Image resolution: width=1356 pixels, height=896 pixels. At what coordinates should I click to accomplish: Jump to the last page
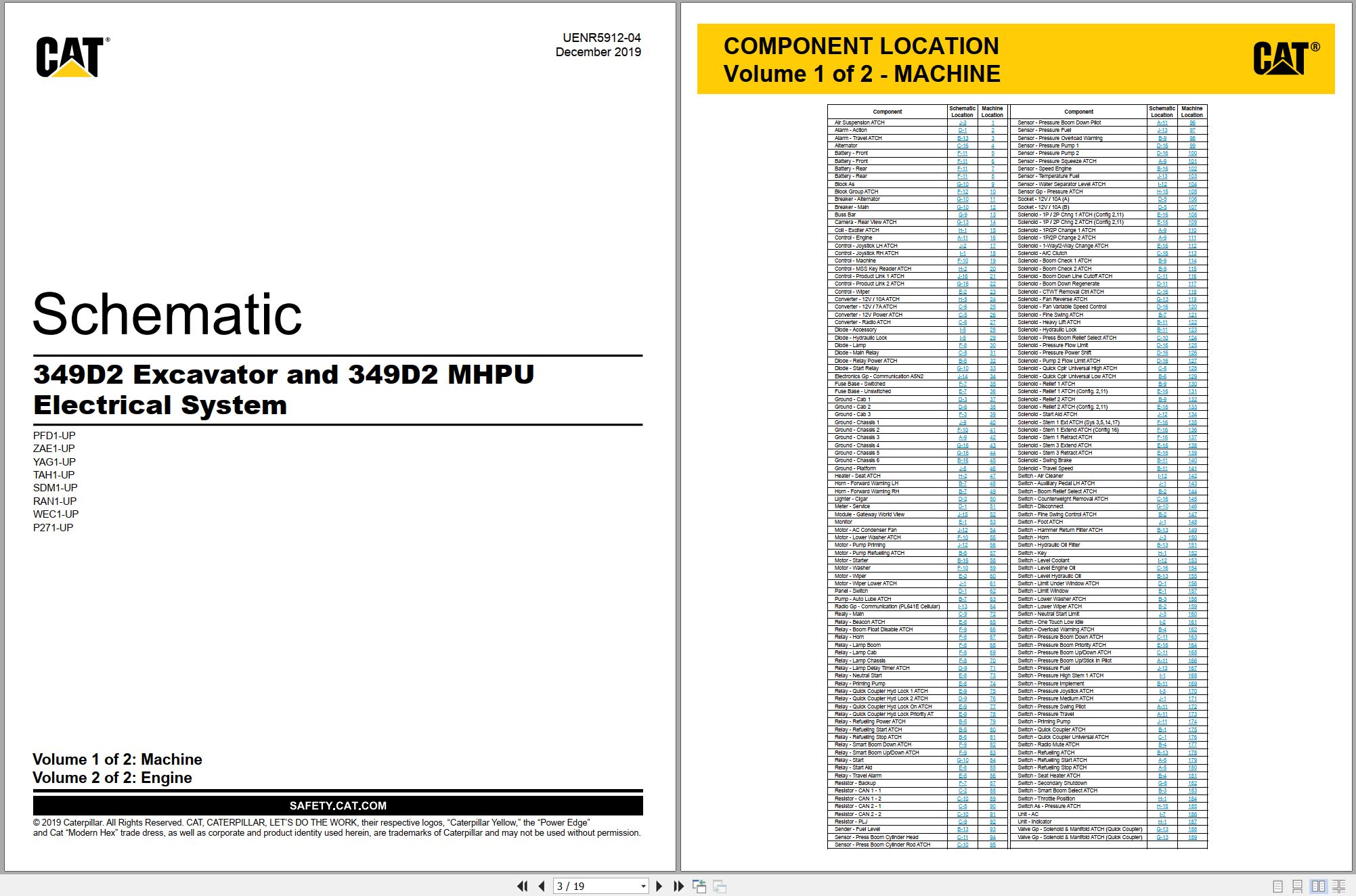pyautogui.click(x=678, y=886)
